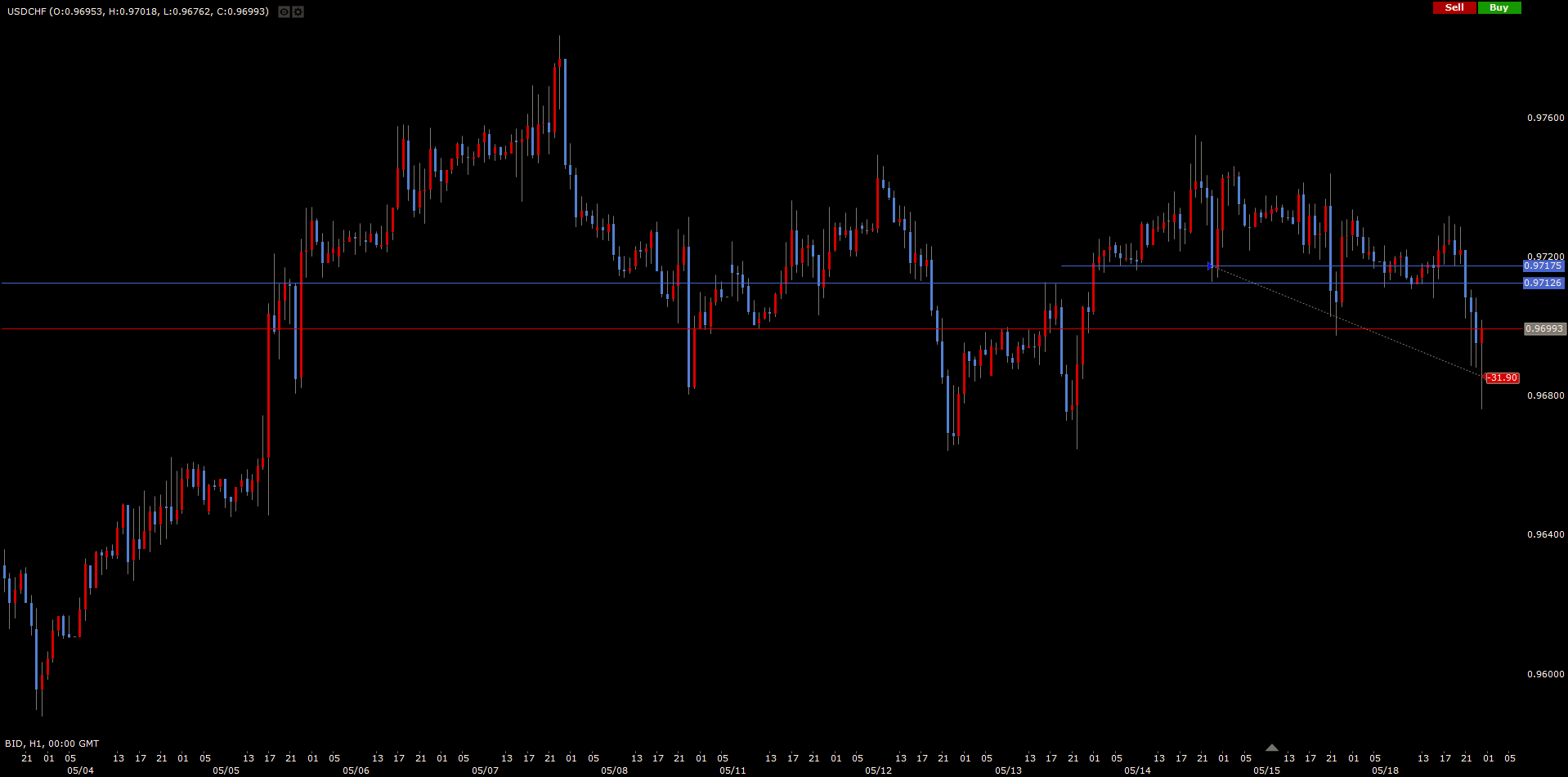Click the 0.96993 current price label
The height and width of the screenshot is (777, 1568).
1544,329
